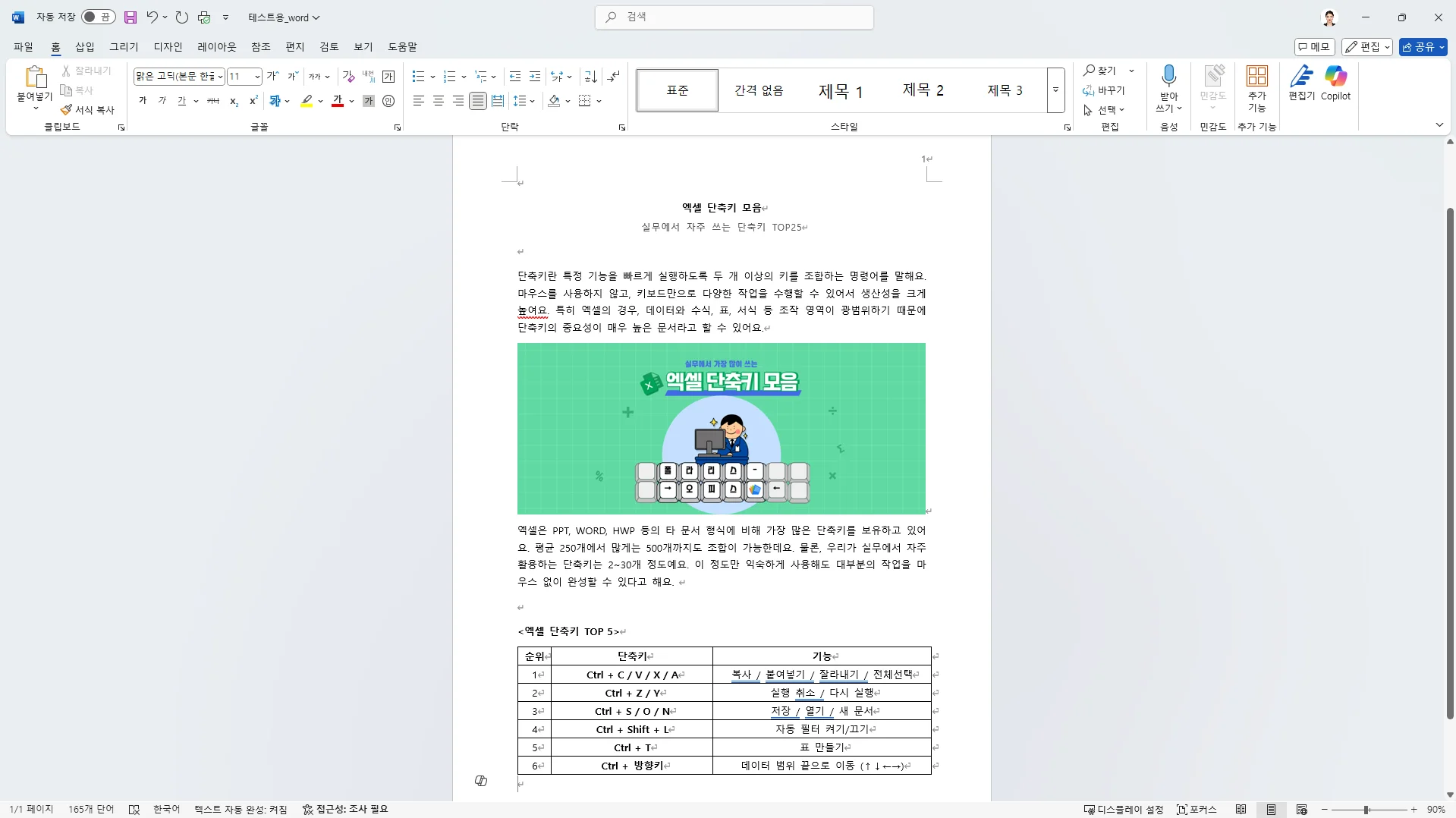Select the italic formatting icon
Image resolution: width=1456 pixels, height=818 pixels.
coord(161,101)
